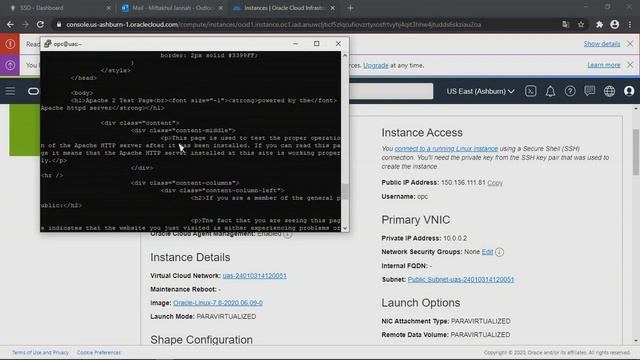
Task: Maximize the opc terminal window
Action: pos(317,44)
